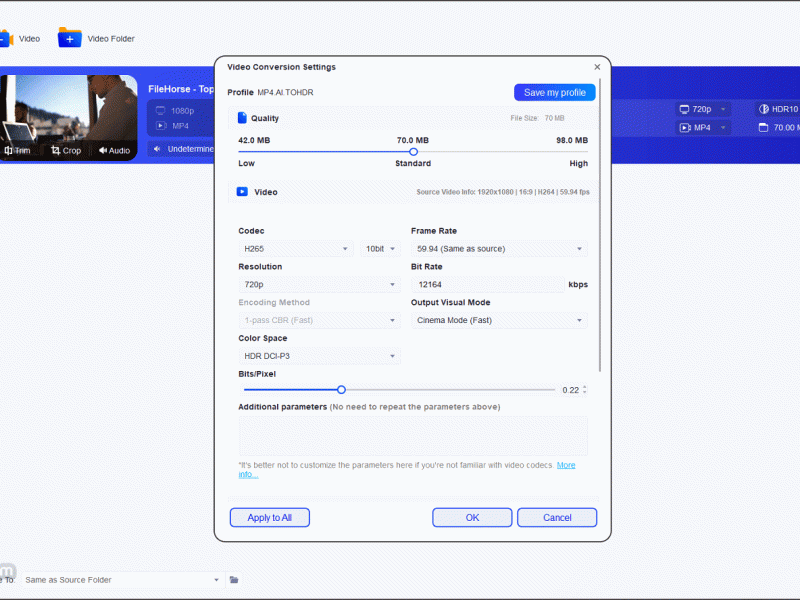
Task: Click the Standard quality label
Action: 413,163
